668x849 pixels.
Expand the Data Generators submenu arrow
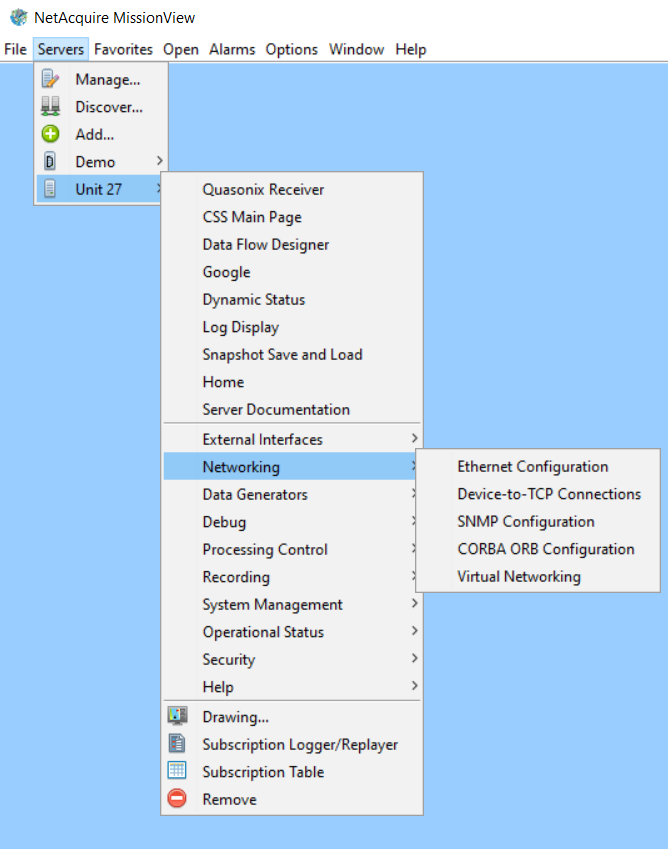pos(413,493)
